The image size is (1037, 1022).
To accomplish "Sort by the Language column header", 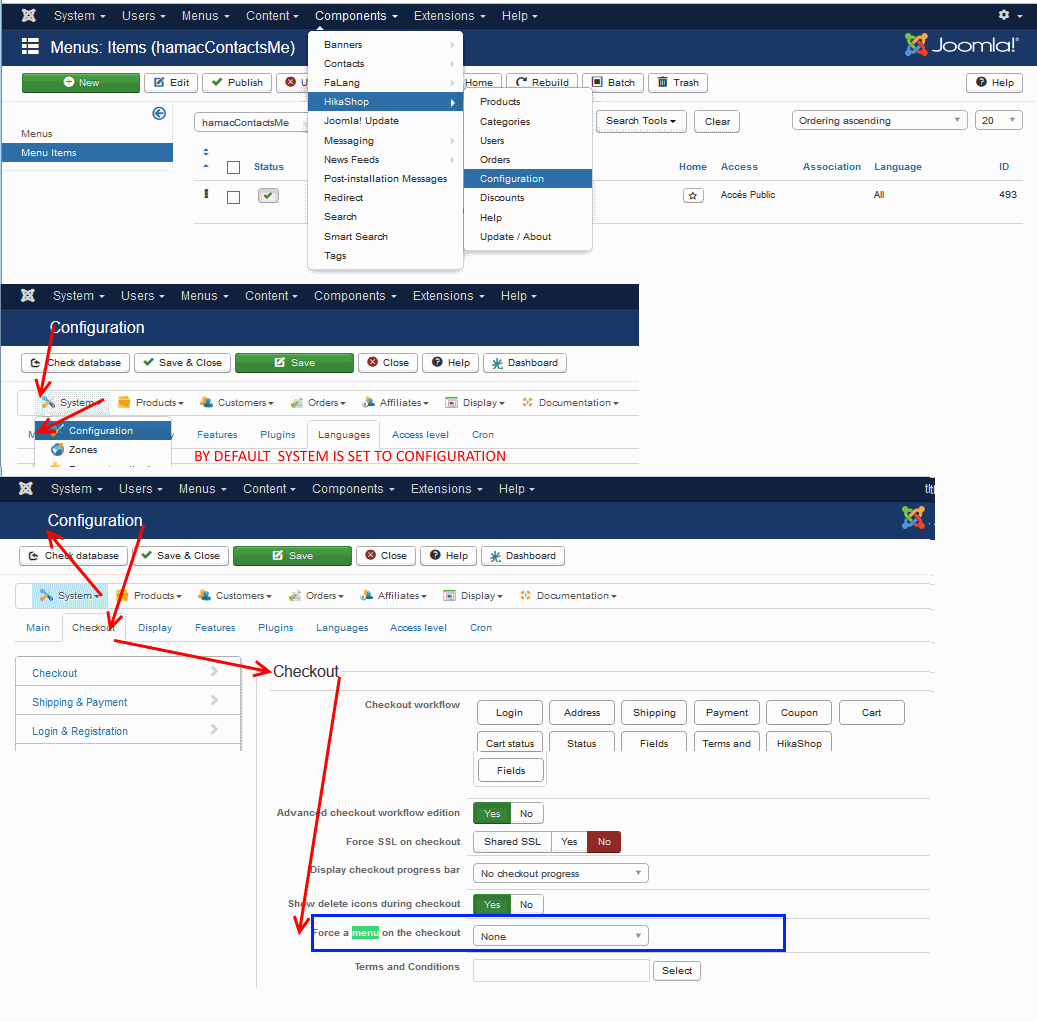I will tap(897, 167).
